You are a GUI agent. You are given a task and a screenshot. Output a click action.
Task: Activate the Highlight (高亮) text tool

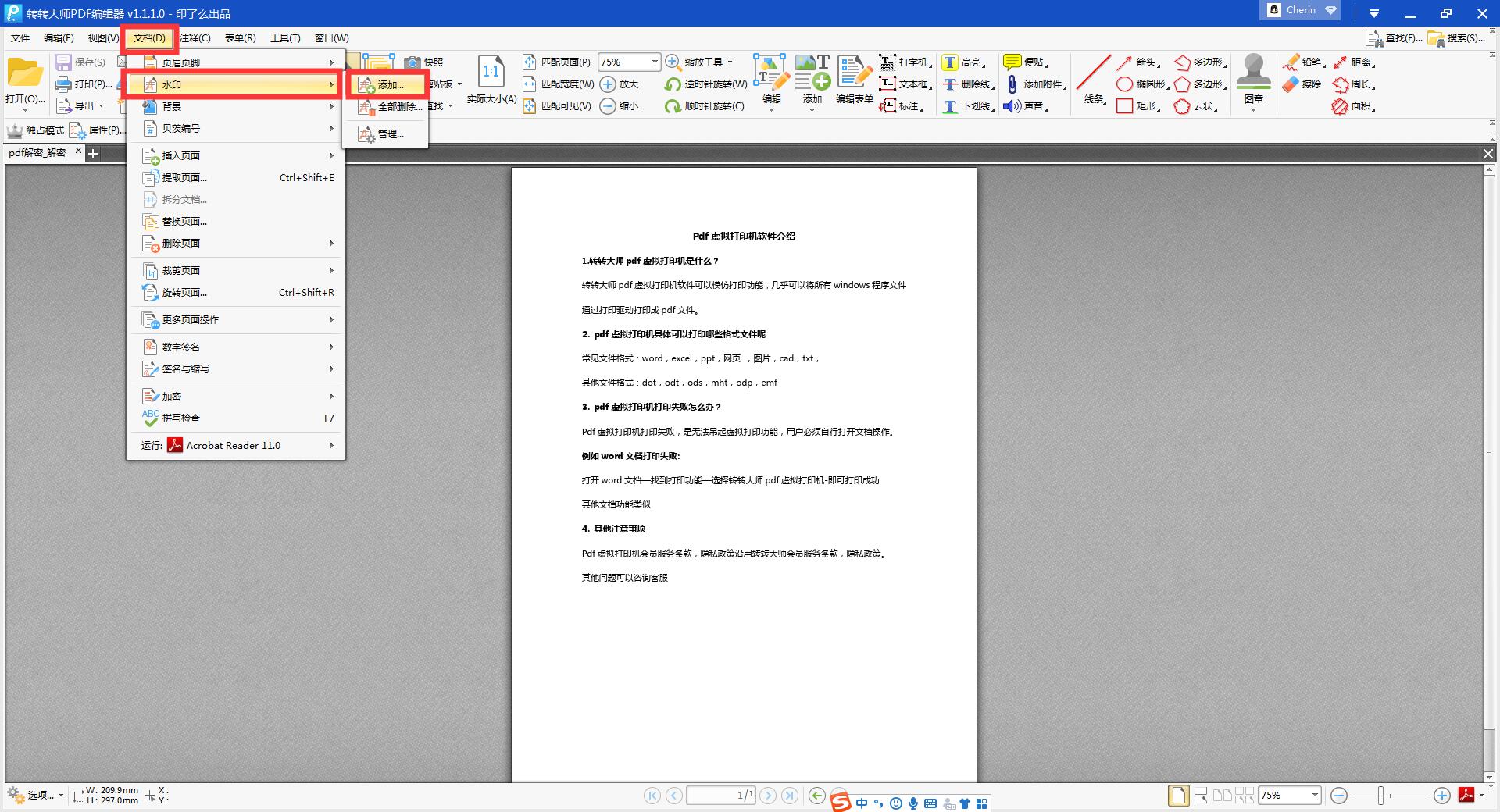962,62
